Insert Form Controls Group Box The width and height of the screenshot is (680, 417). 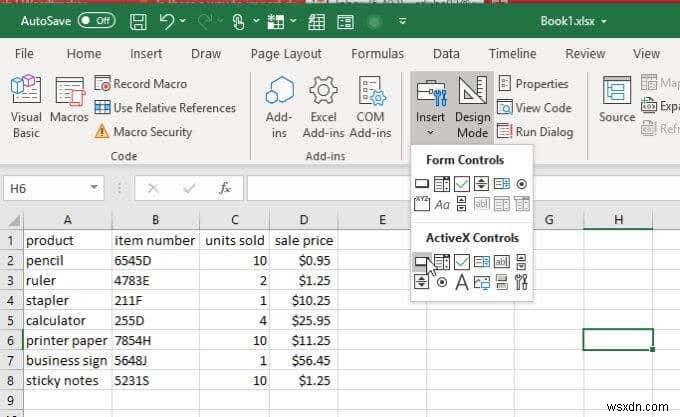[x=422, y=204]
